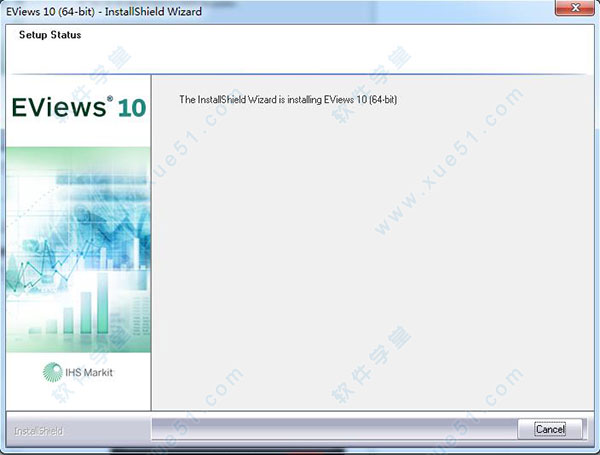Viewport: 600px width, 455px height.
Task: Close the InstallShield Wizard window
Action: tap(575, 8)
